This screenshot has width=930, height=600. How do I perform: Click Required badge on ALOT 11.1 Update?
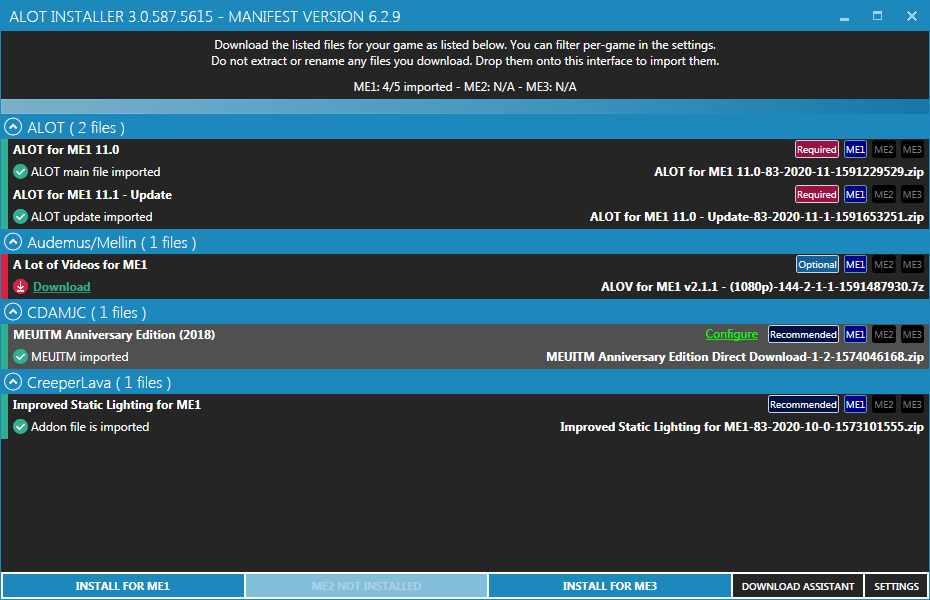[817, 194]
